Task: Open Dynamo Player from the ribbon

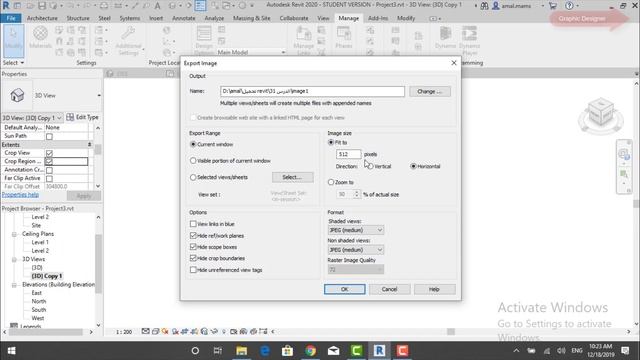Action: 469,40
